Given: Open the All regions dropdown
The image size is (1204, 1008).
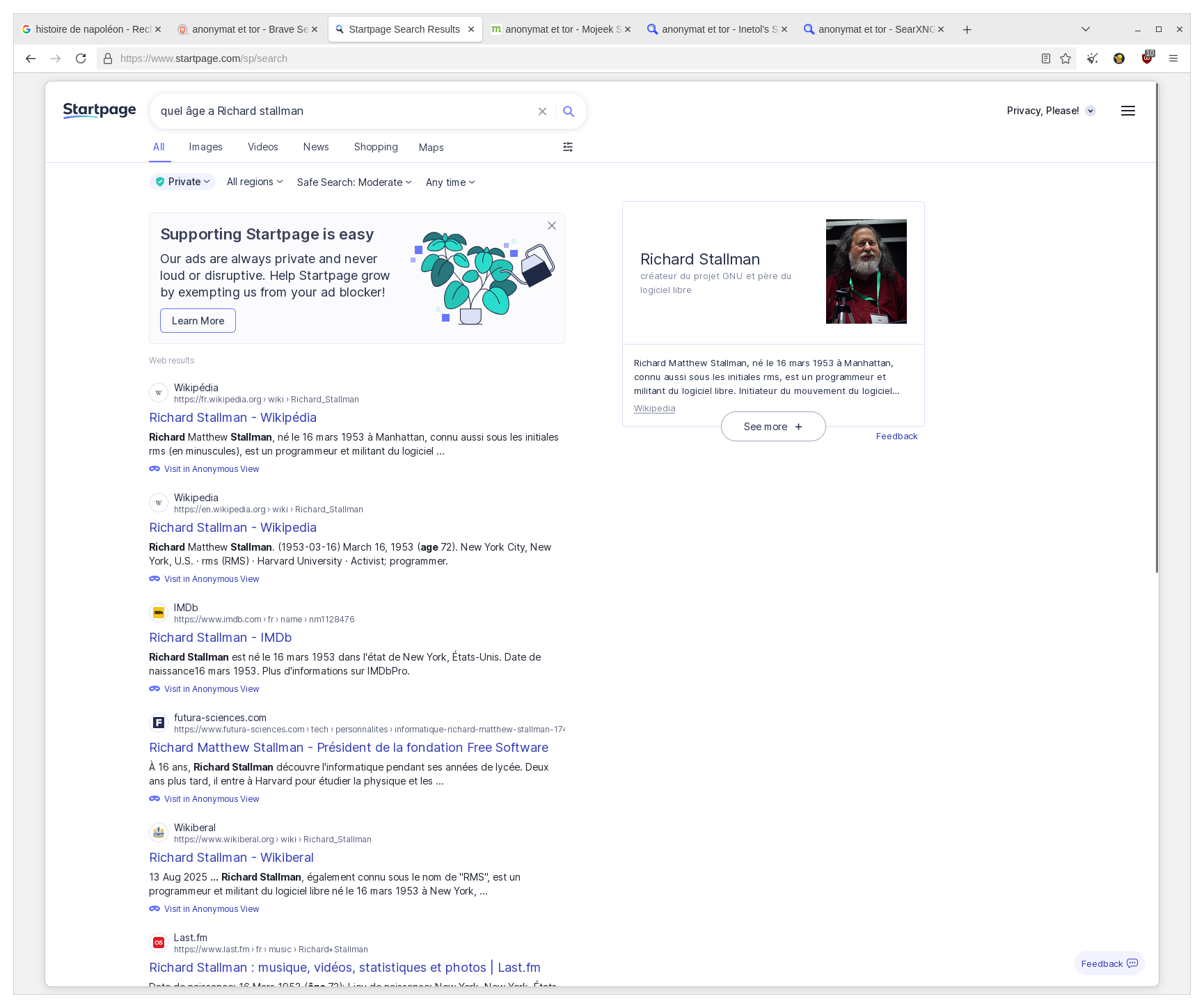Looking at the screenshot, I should click(x=255, y=182).
